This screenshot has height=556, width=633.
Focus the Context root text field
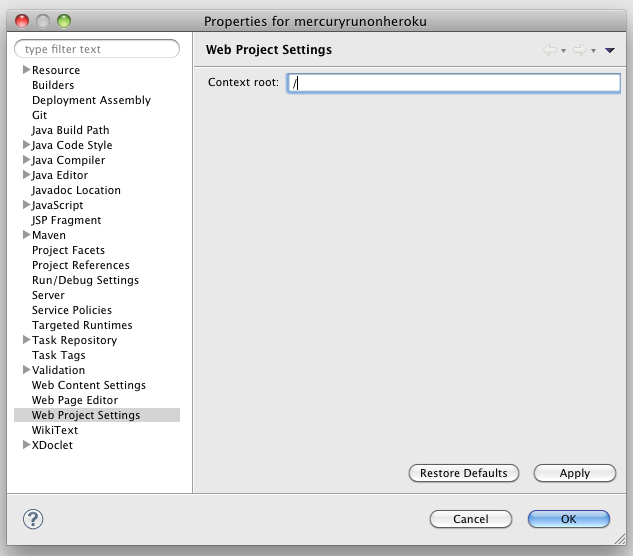454,83
